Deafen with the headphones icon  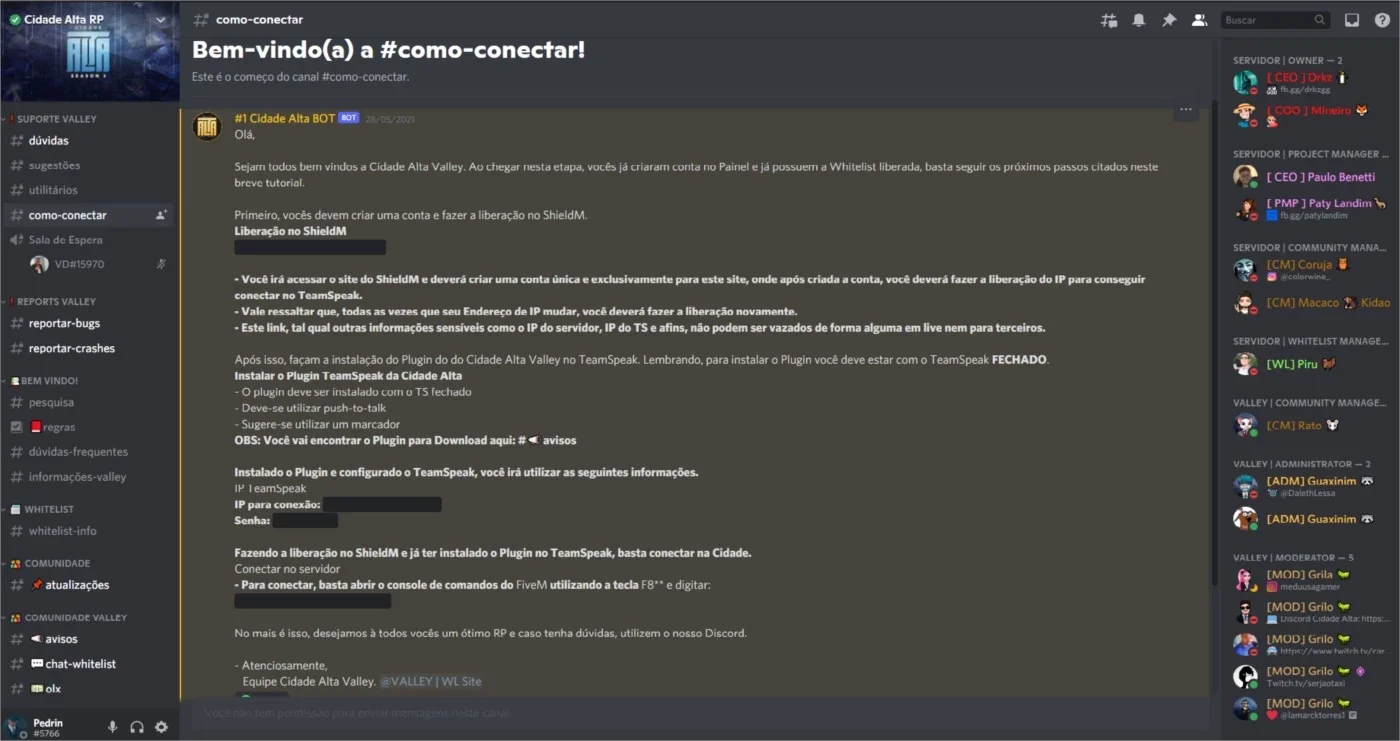pyautogui.click(x=137, y=727)
